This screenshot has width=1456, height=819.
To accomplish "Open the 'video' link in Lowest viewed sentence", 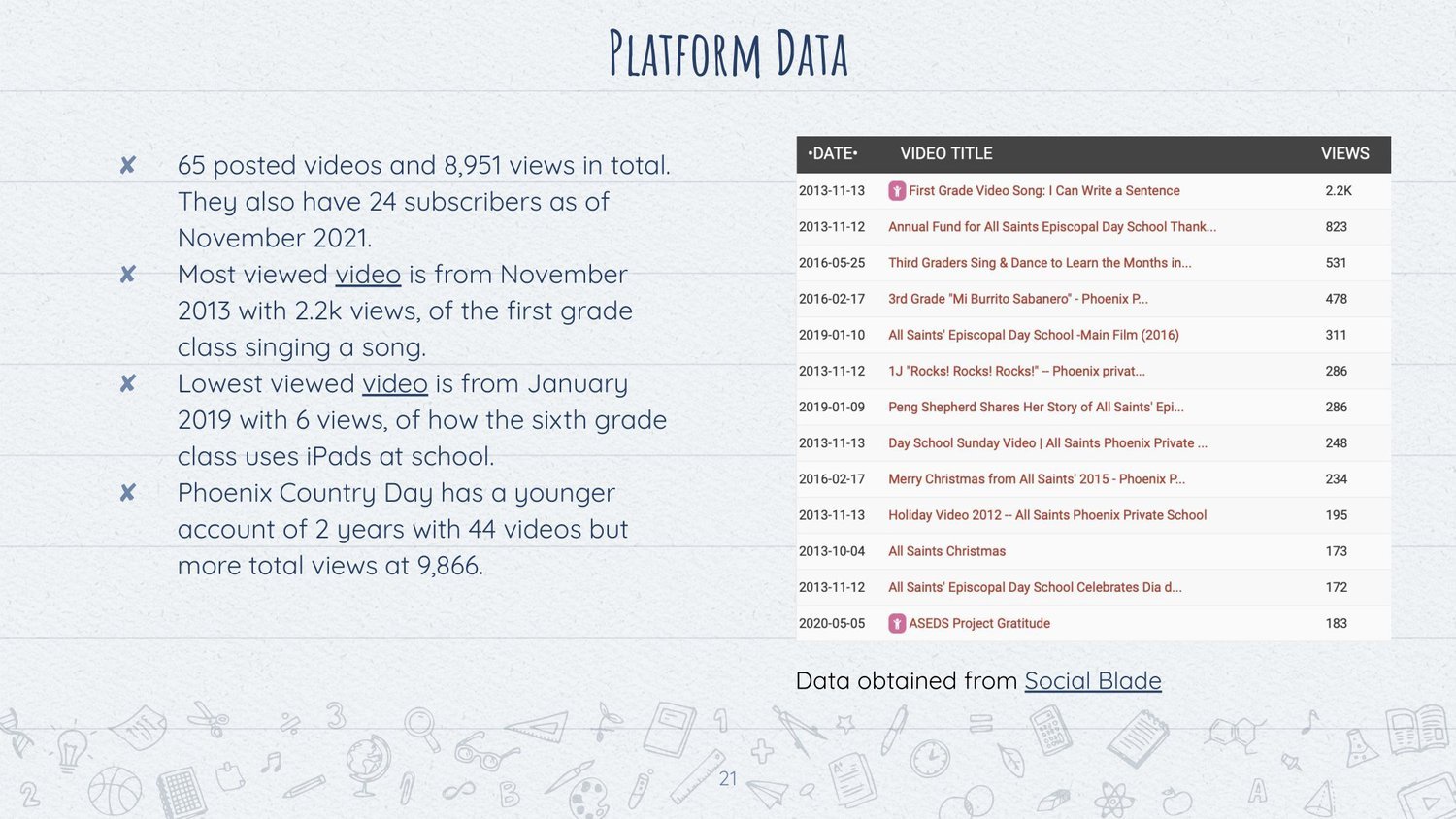I will pos(395,384).
